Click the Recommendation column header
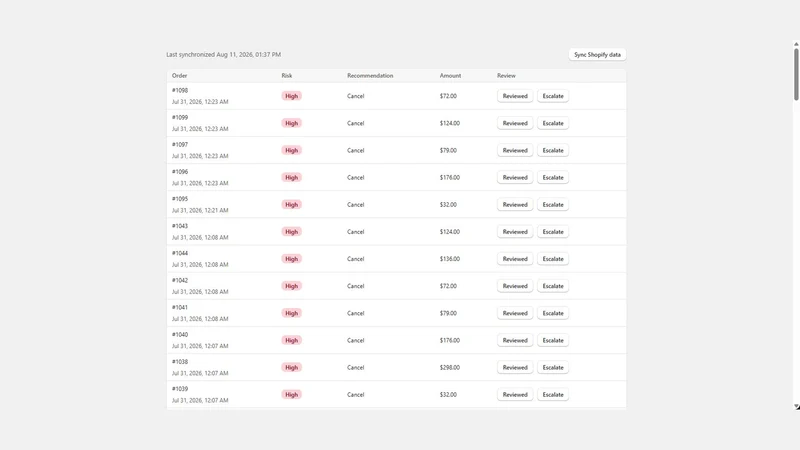 coord(370,76)
